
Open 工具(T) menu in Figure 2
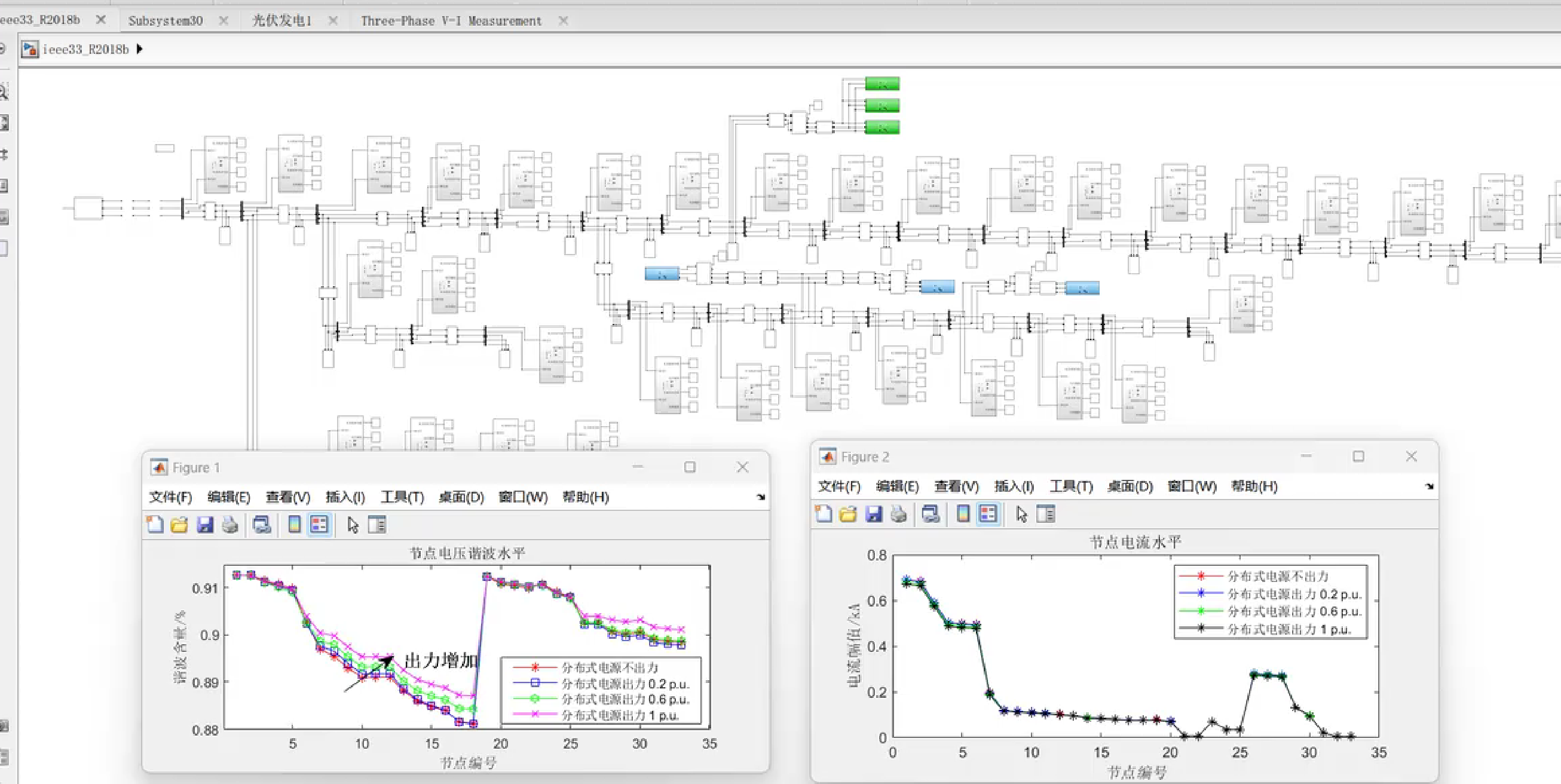click(1071, 486)
